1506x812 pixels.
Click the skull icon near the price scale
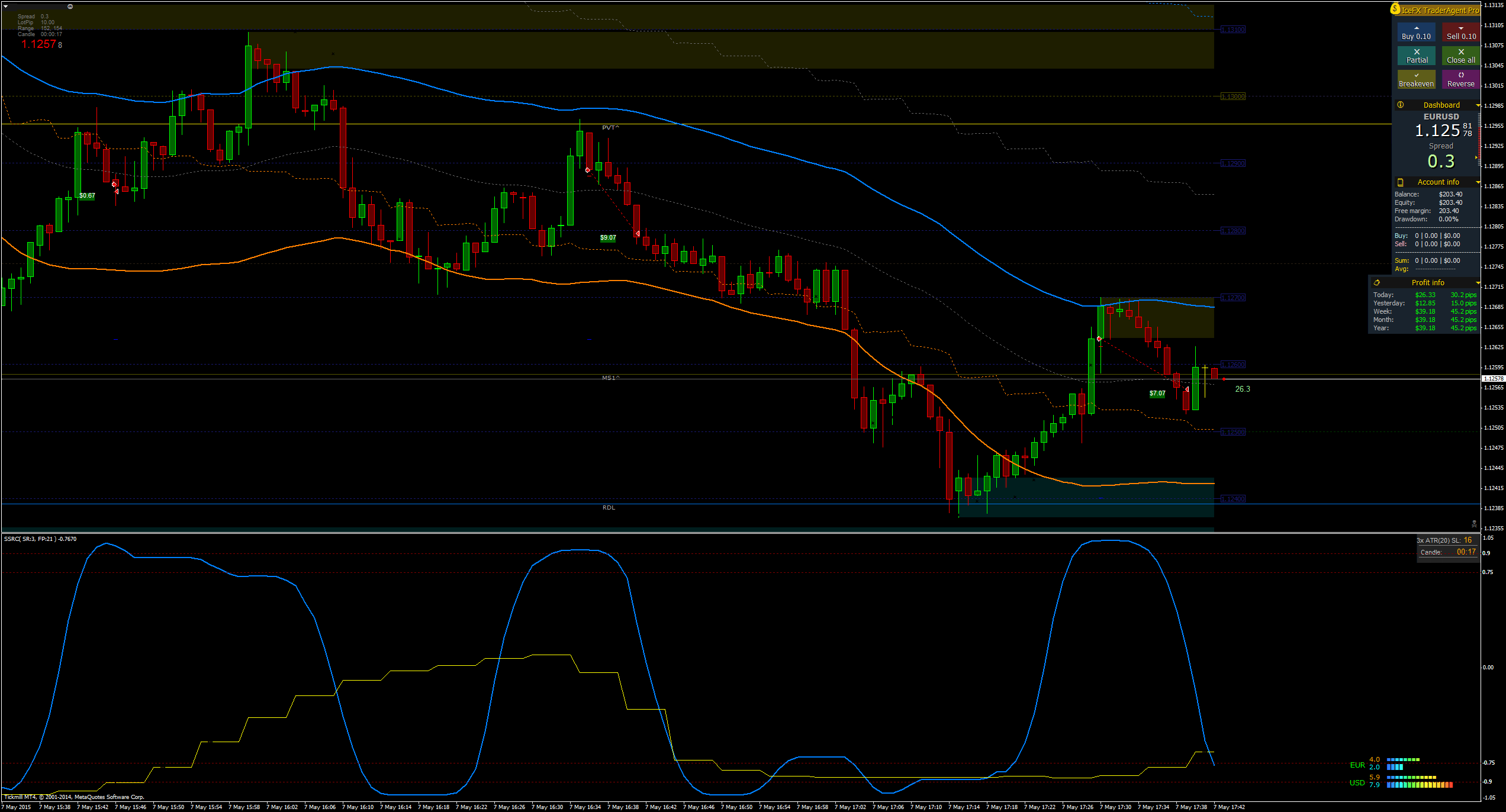(x=1473, y=524)
